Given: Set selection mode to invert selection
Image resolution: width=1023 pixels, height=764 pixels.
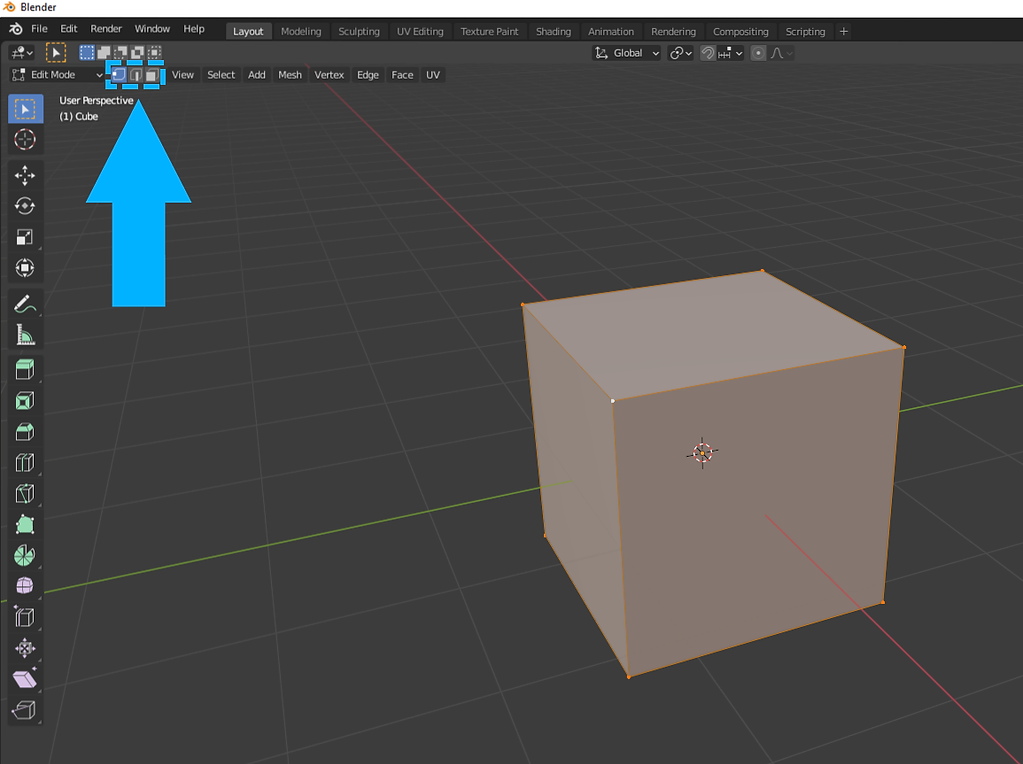Looking at the screenshot, I should click(x=138, y=53).
